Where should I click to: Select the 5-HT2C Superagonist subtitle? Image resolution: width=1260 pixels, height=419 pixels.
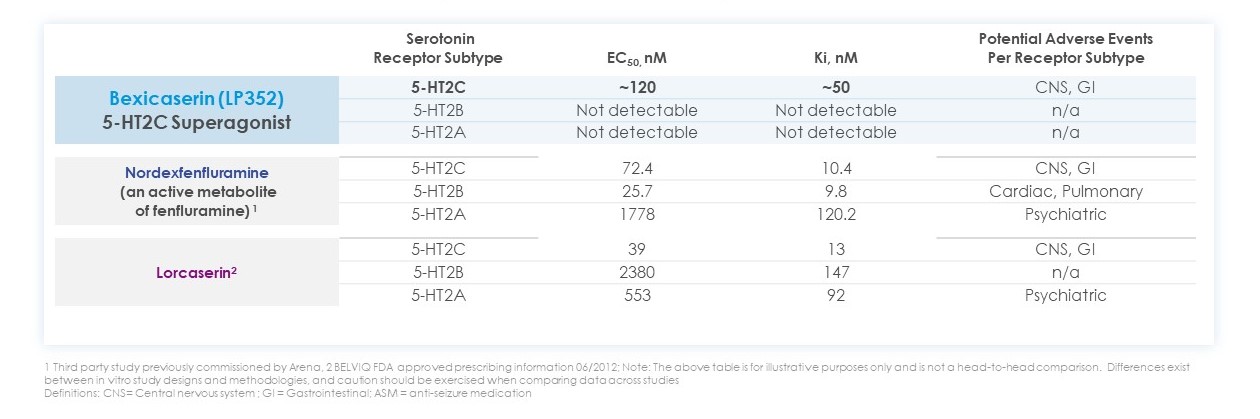[197, 126]
